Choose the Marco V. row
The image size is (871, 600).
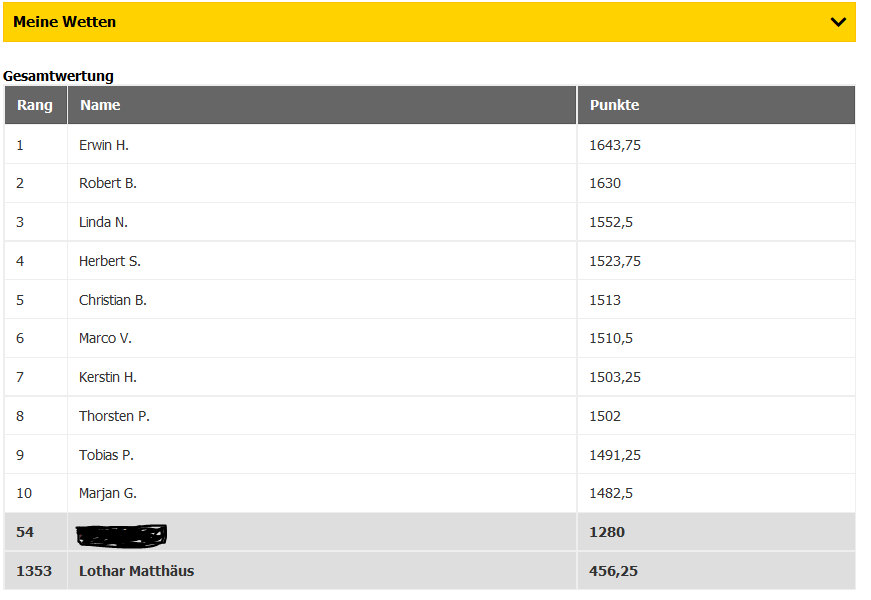click(x=429, y=338)
